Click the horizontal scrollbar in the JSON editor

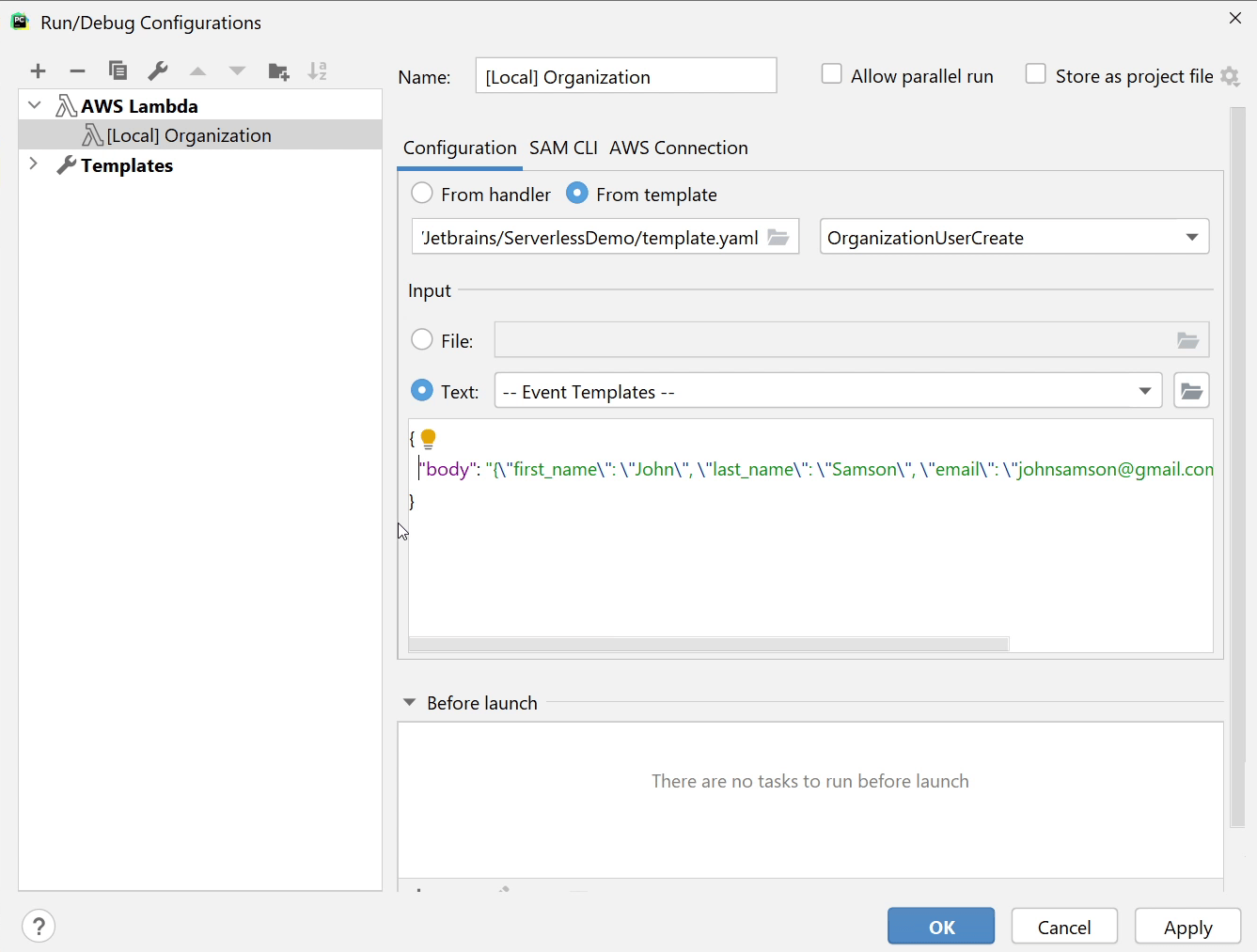click(709, 644)
